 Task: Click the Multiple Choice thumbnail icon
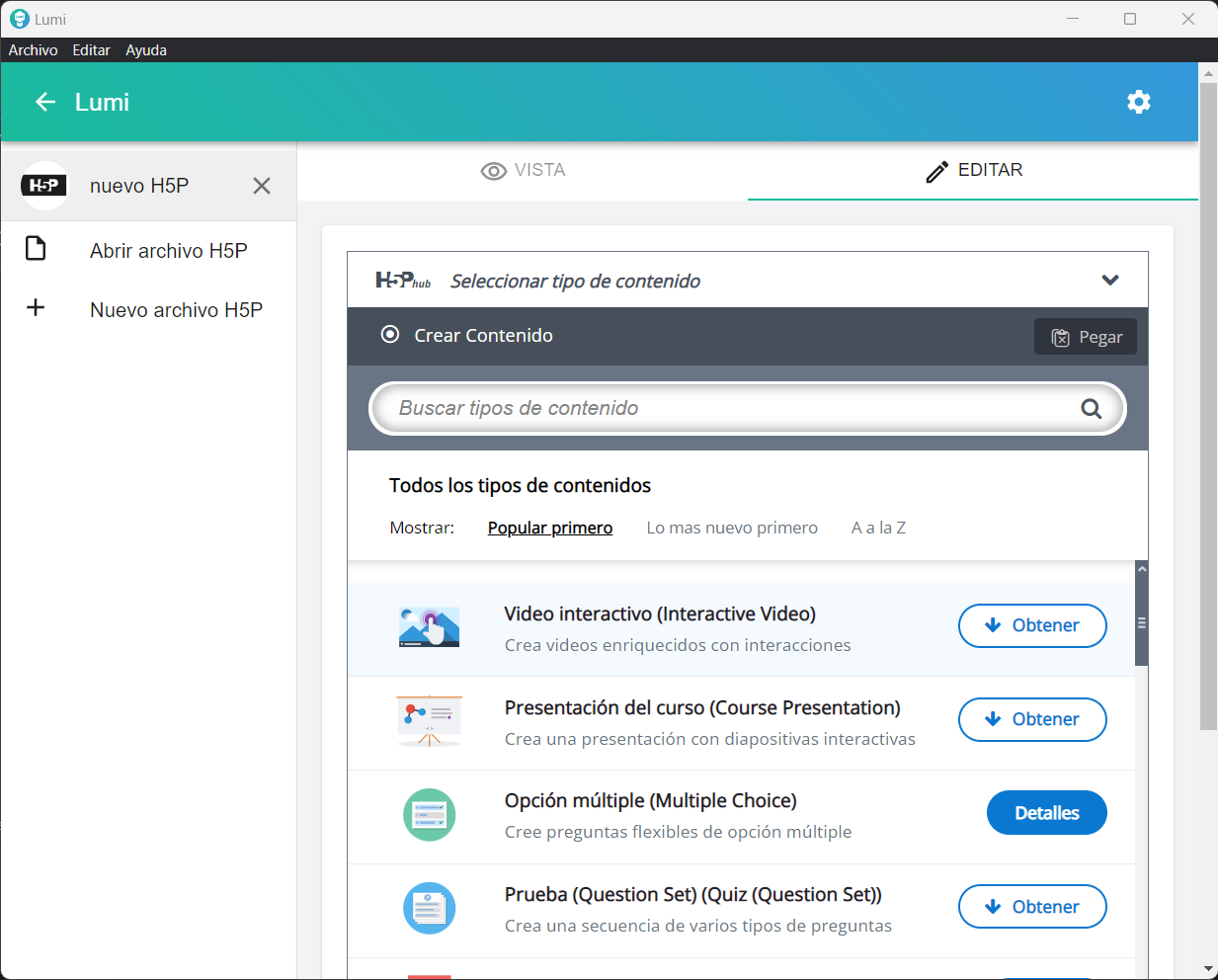click(x=429, y=815)
